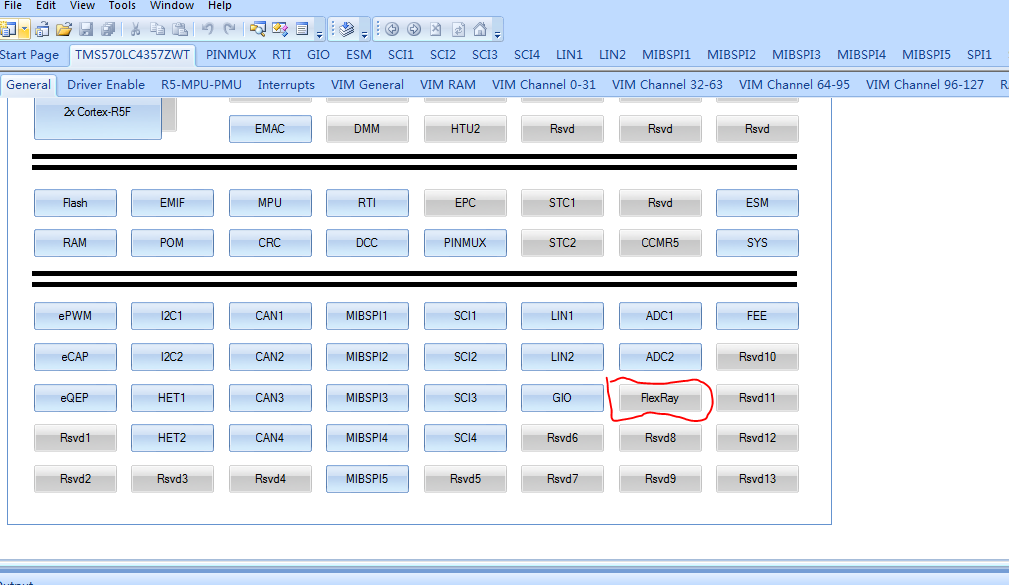The height and width of the screenshot is (585, 1009).
Task: Click the New Project icon
Action: [x=8, y=29]
